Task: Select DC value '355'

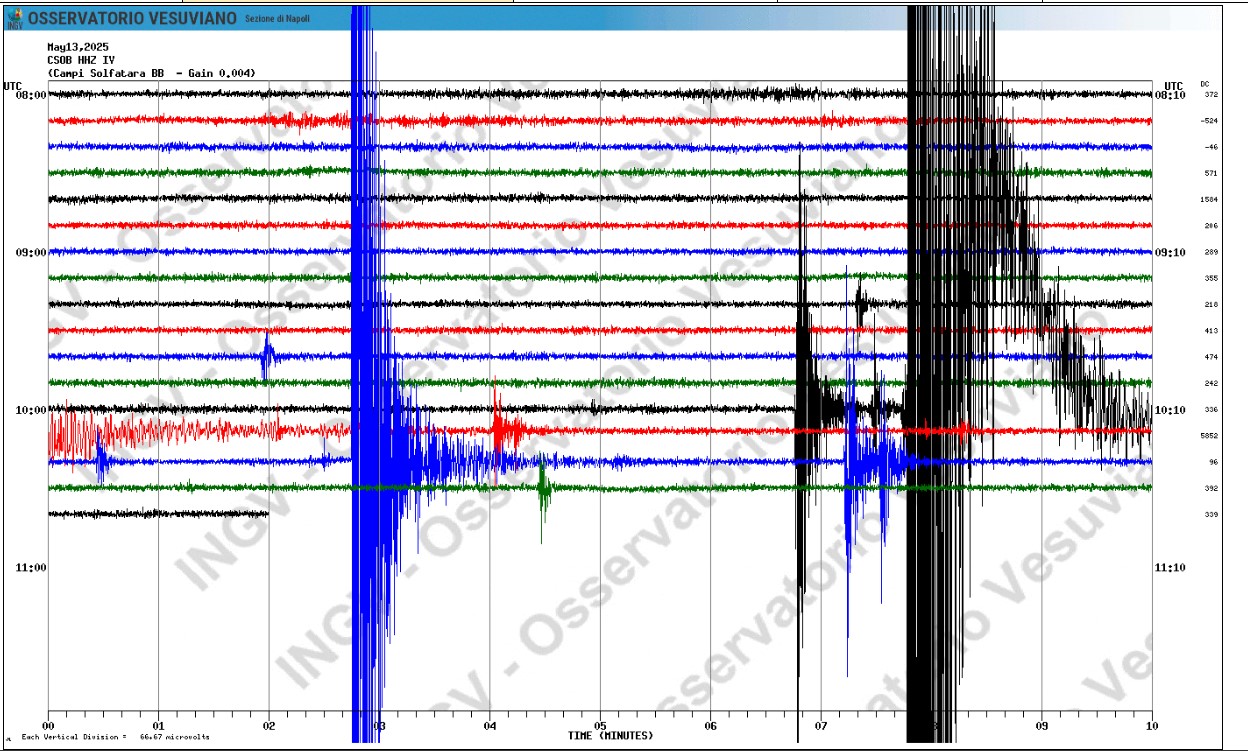Action: pos(1211,278)
